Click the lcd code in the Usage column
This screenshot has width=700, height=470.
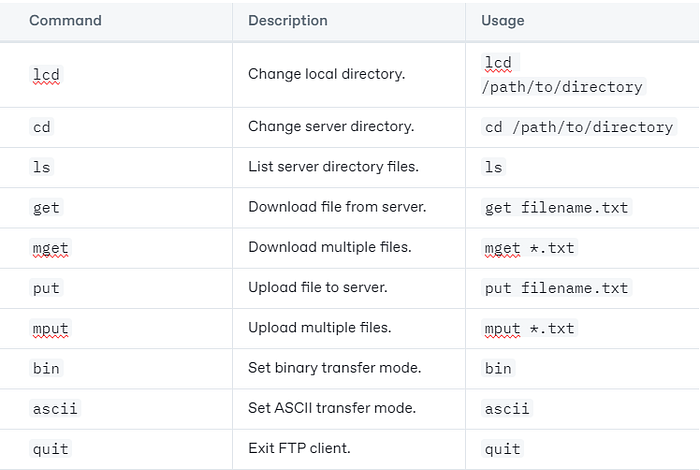(x=500, y=62)
